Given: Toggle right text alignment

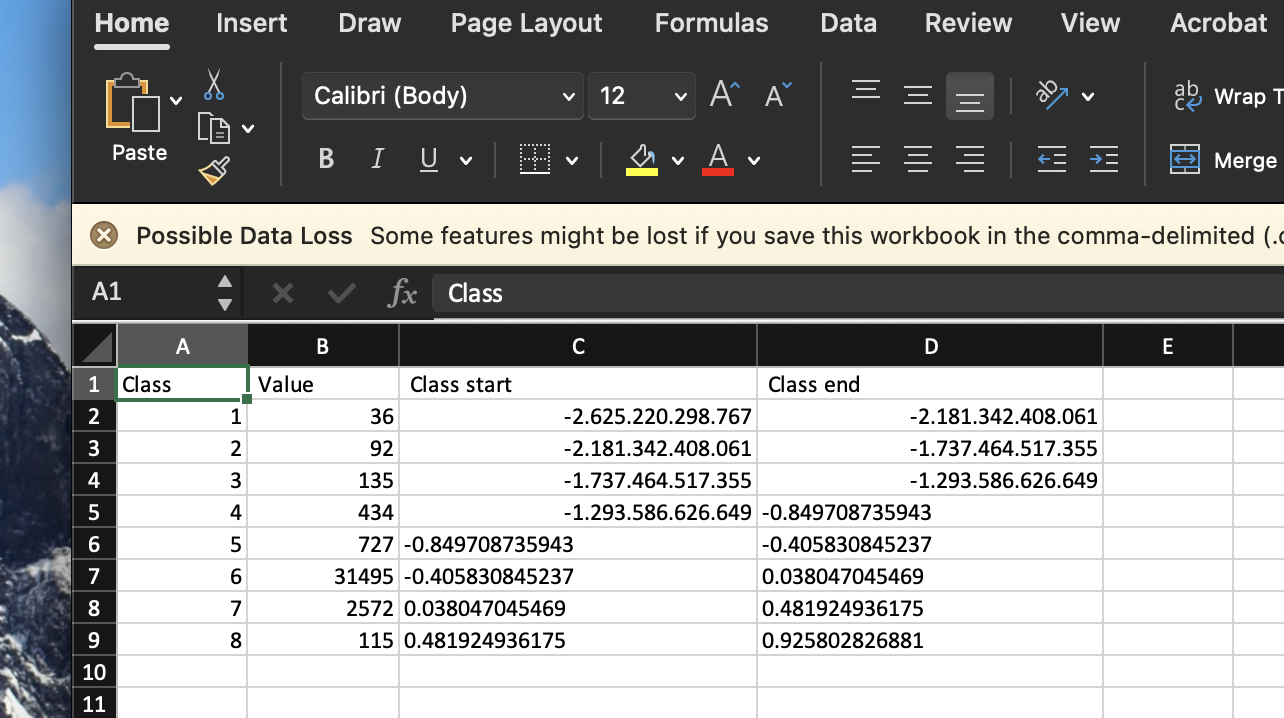Looking at the screenshot, I should tap(969, 159).
